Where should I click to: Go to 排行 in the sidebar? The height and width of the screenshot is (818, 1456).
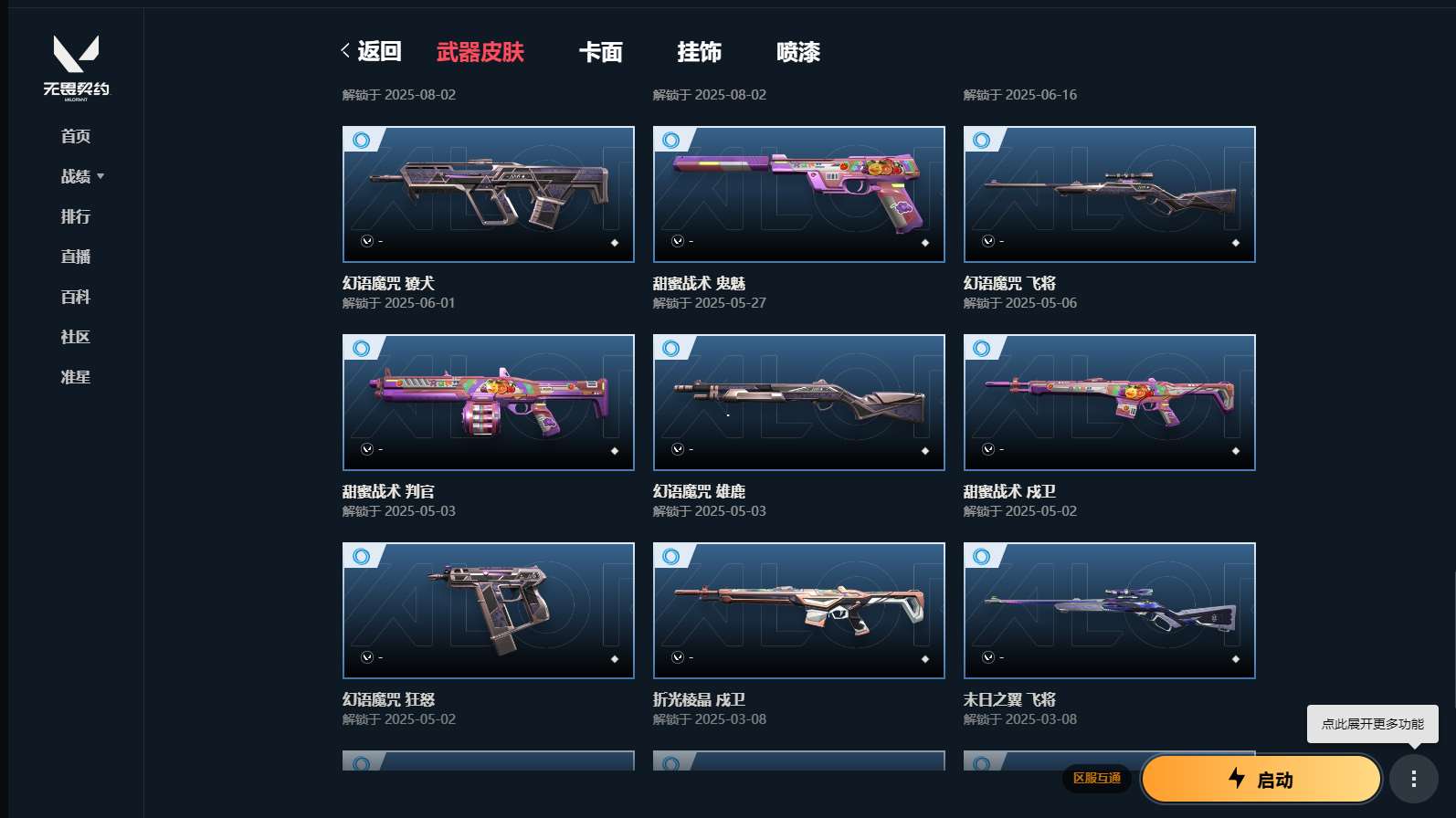pos(76,216)
